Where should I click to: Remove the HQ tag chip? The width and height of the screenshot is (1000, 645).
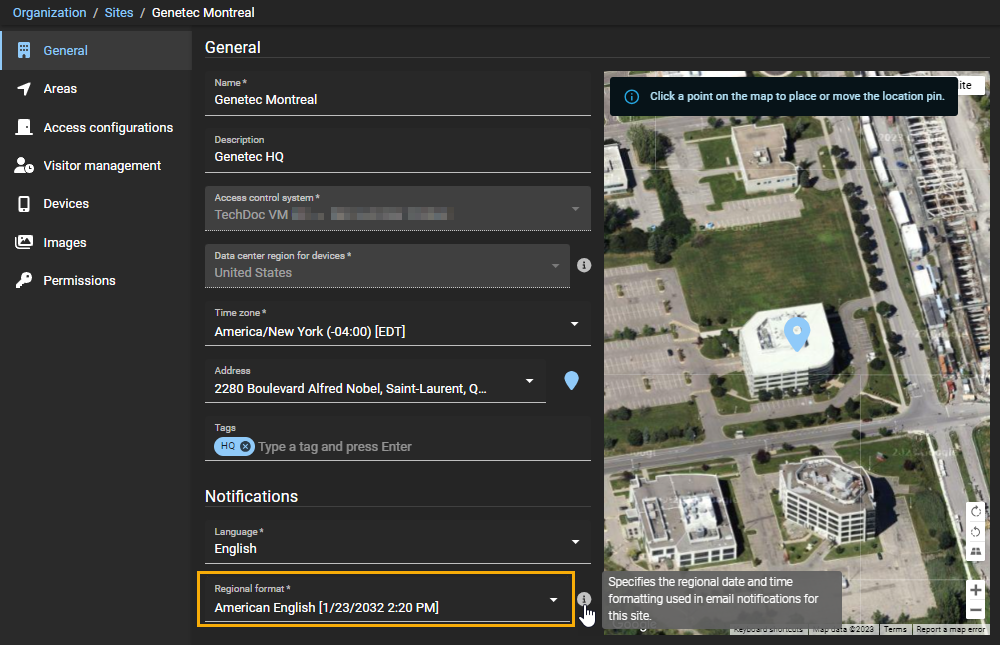pyautogui.click(x=245, y=446)
